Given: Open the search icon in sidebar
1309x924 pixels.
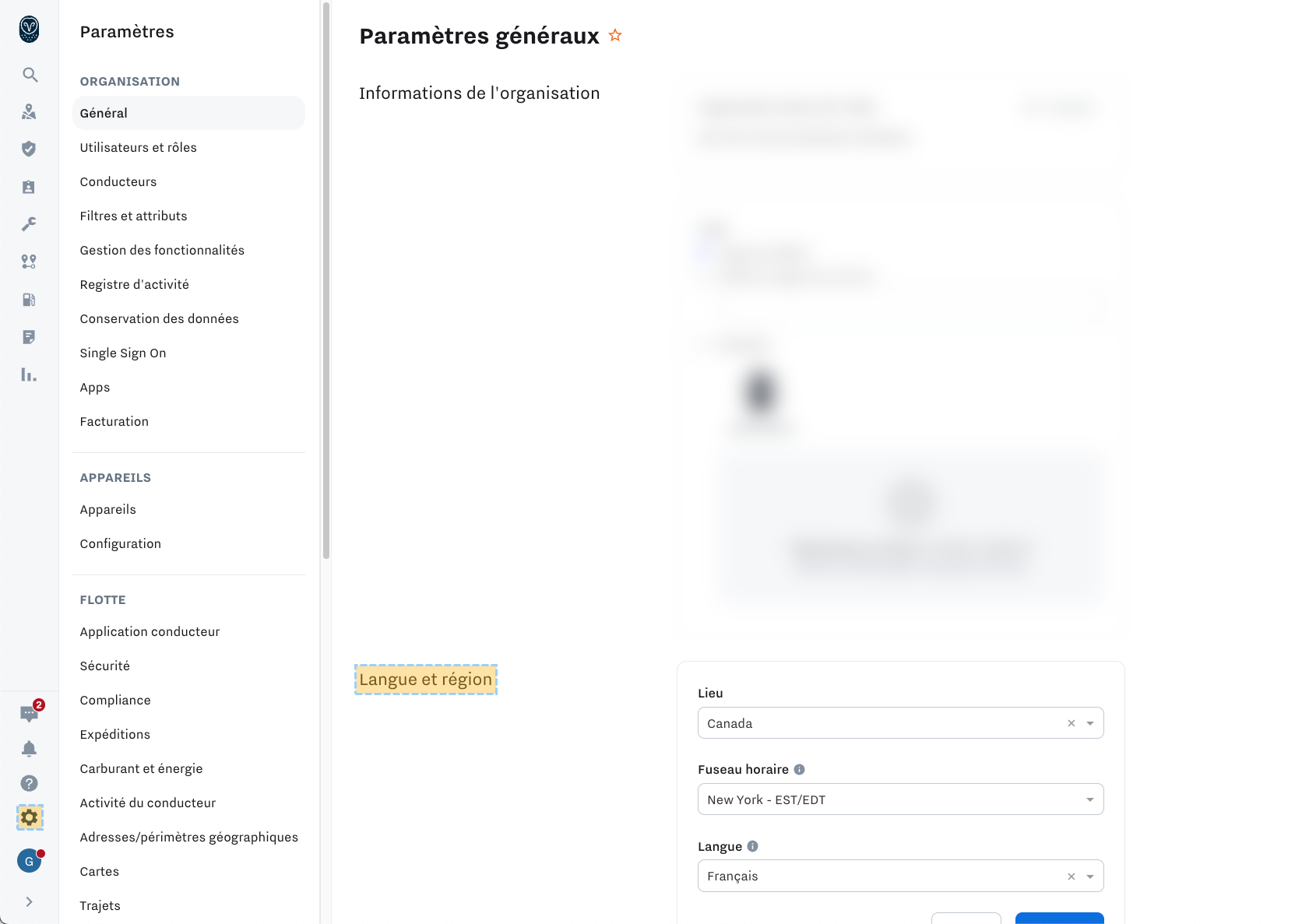Looking at the screenshot, I should tap(30, 75).
